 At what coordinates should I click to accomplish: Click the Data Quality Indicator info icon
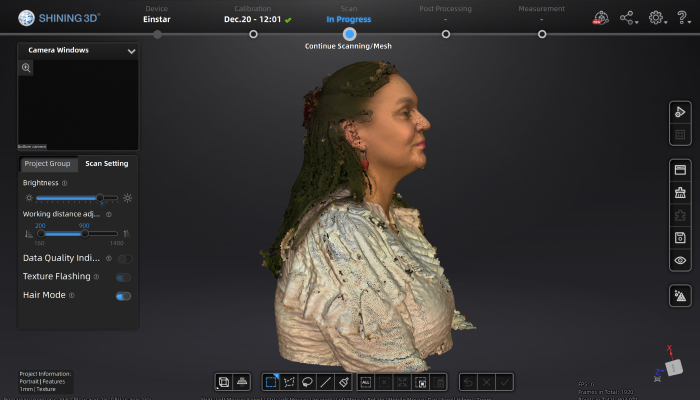tap(108, 258)
